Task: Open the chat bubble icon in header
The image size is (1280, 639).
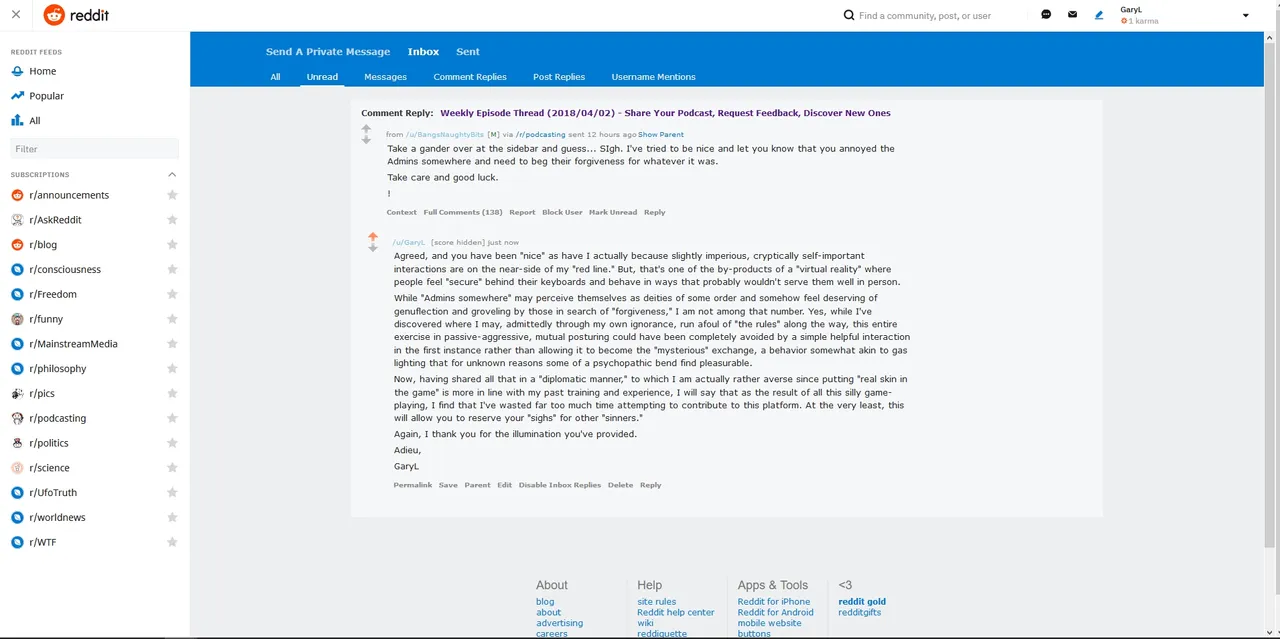Action: click(1046, 15)
